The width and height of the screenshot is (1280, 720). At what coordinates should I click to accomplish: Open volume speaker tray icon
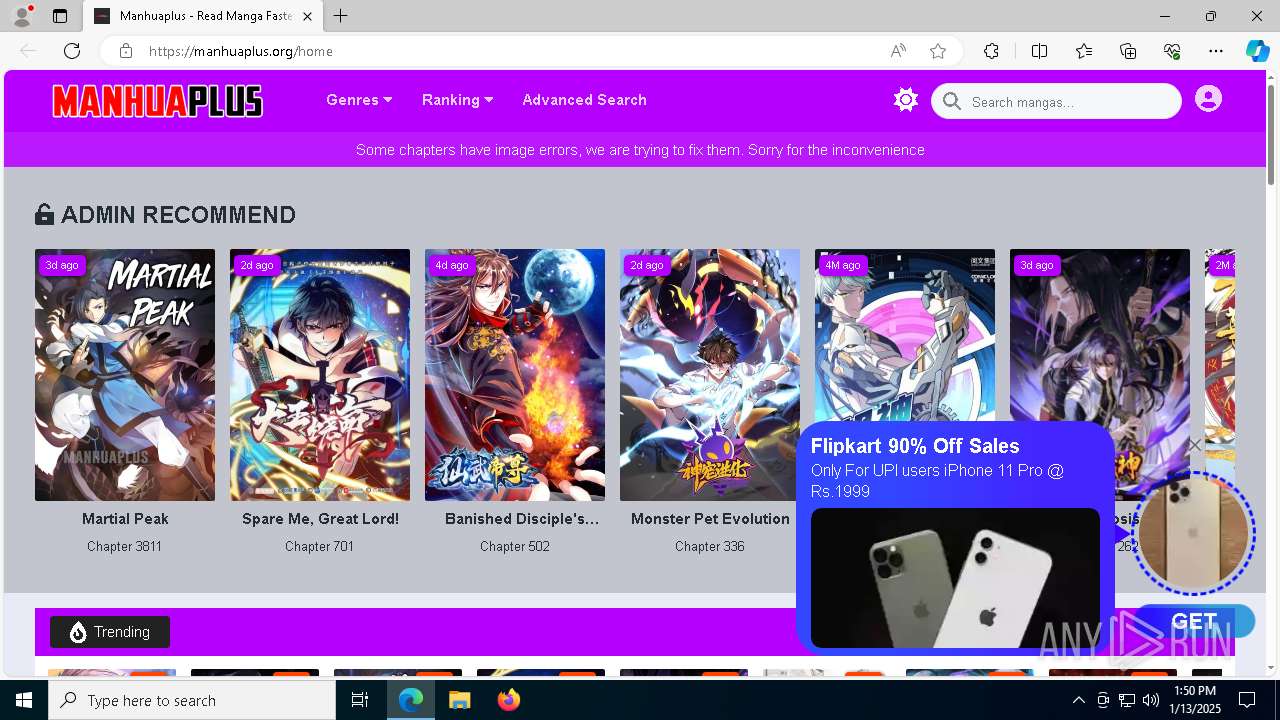click(x=1150, y=700)
